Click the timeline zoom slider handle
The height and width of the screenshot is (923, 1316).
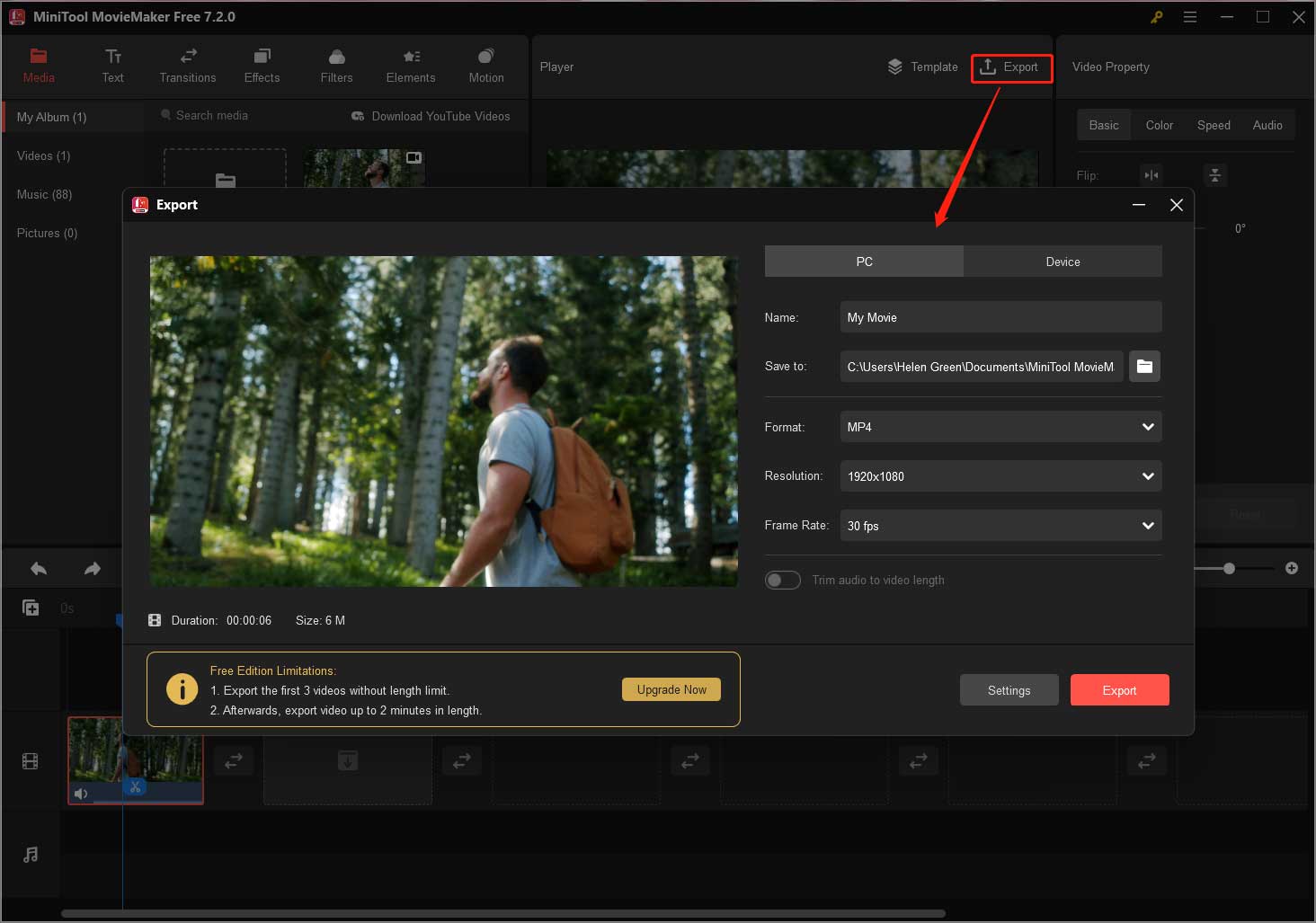1229,568
